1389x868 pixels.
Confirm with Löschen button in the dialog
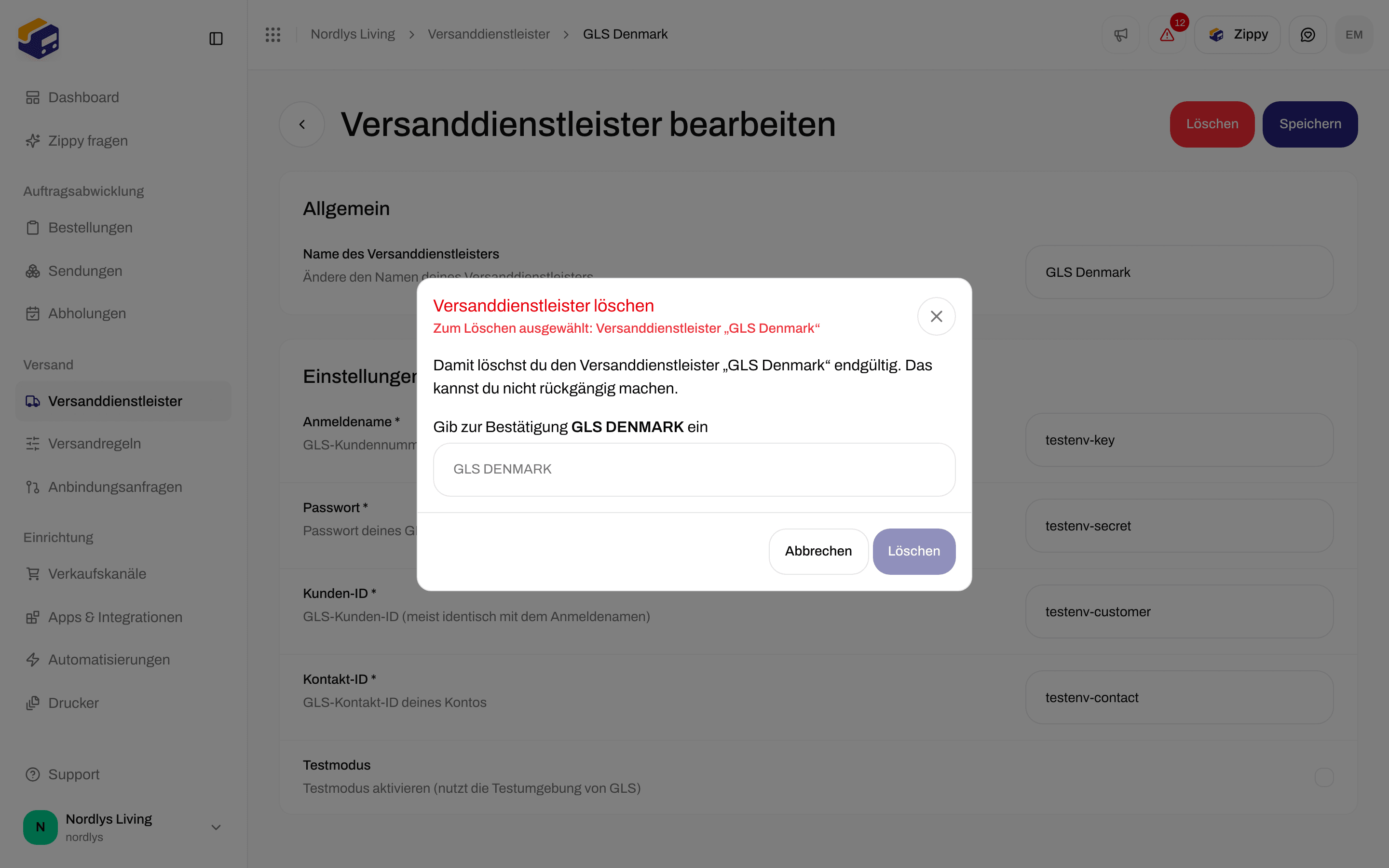[914, 551]
